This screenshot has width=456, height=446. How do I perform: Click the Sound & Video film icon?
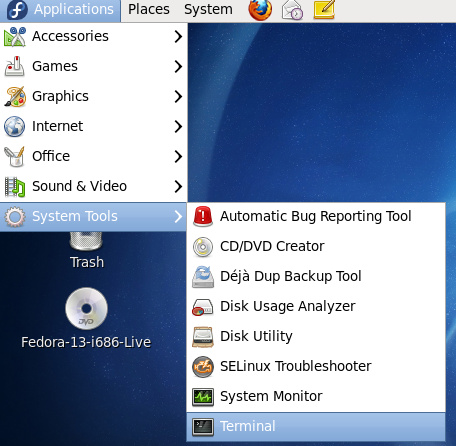tap(14, 186)
